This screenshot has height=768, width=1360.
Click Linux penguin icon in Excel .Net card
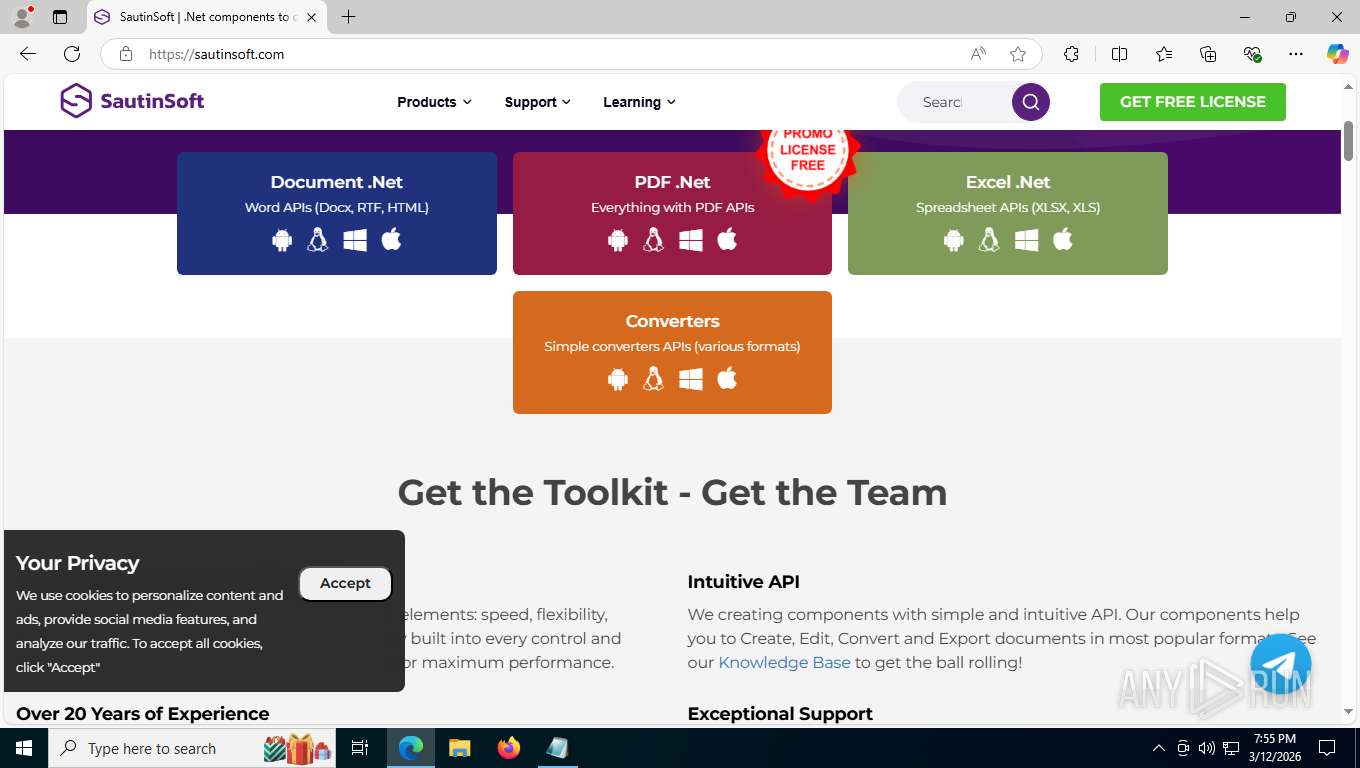point(990,240)
